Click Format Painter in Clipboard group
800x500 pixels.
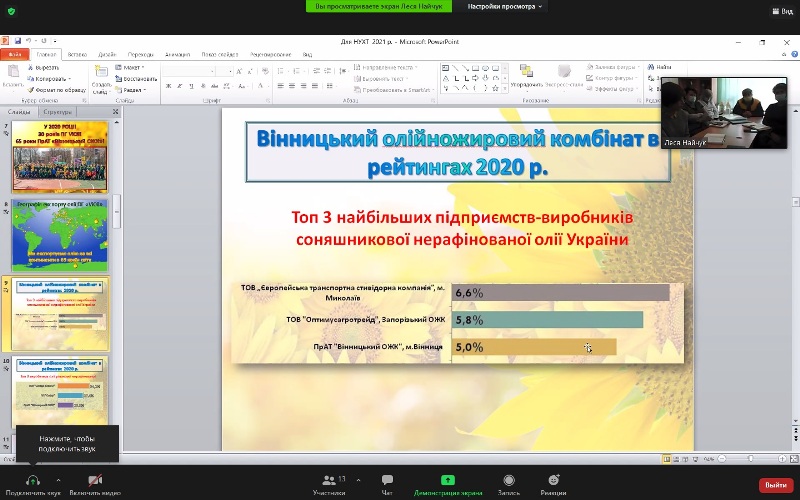(57, 90)
